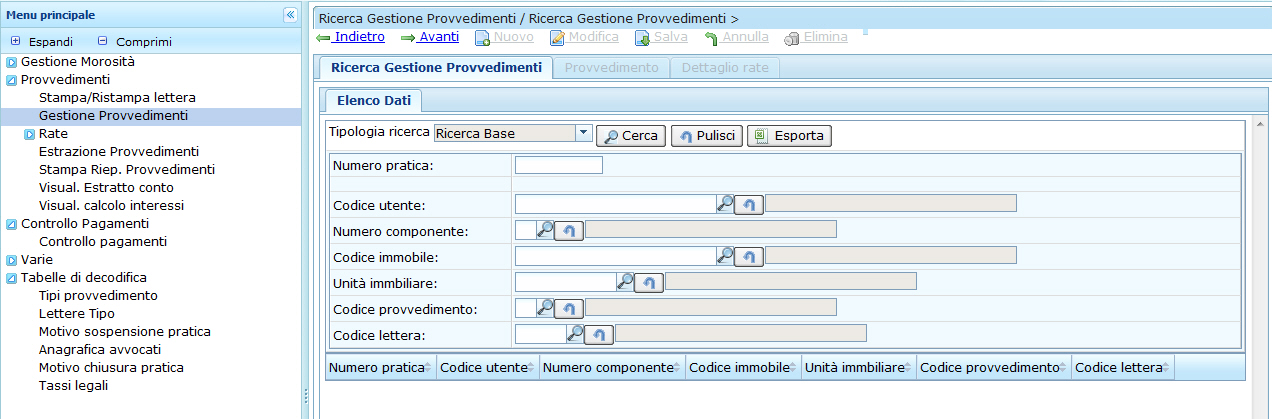Open Stampa Riep. Provvedimenti entry
Viewport: 1272px width, 419px height.
pos(127,170)
